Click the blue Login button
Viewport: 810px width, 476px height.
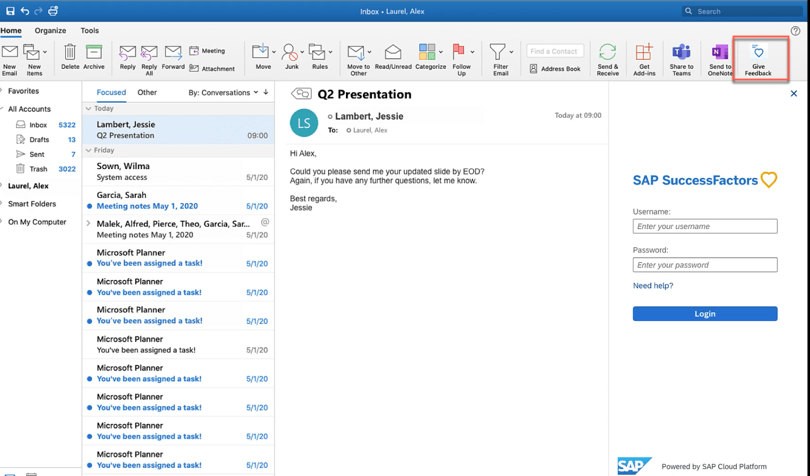coord(705,314)
